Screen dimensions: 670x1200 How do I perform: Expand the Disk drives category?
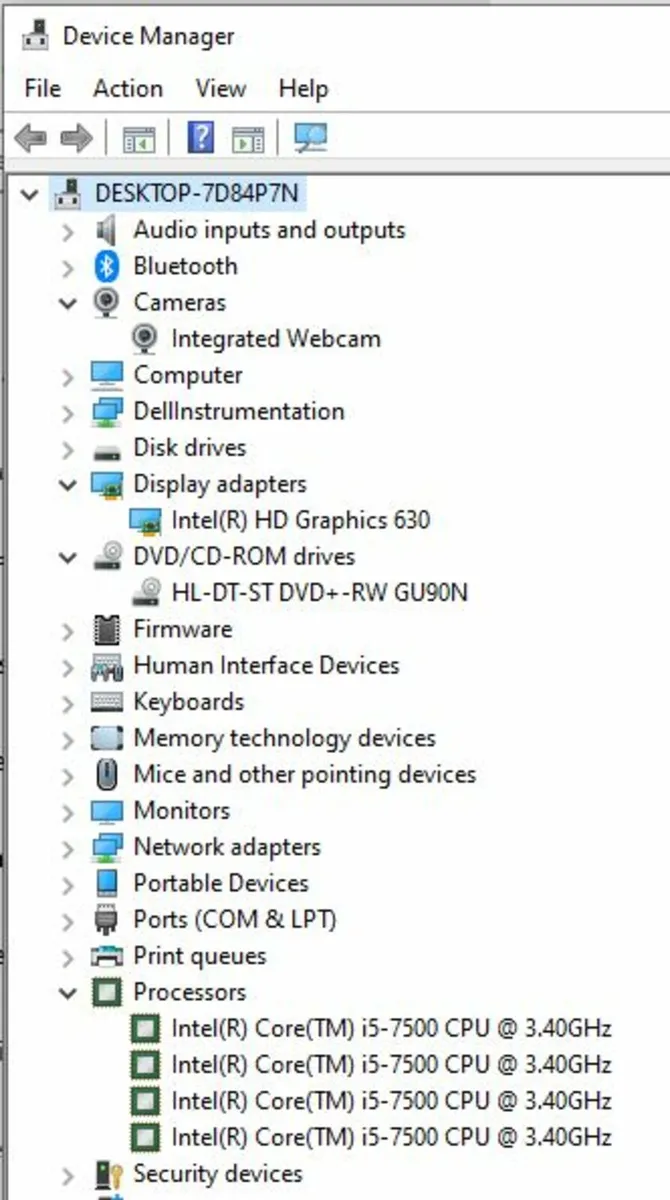click(67, 447)
